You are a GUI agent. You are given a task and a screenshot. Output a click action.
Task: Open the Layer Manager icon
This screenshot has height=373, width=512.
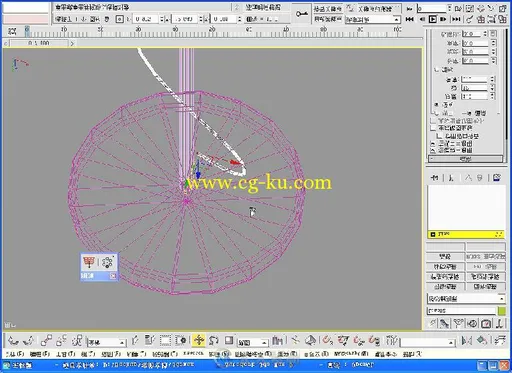[x=500, y=341]
